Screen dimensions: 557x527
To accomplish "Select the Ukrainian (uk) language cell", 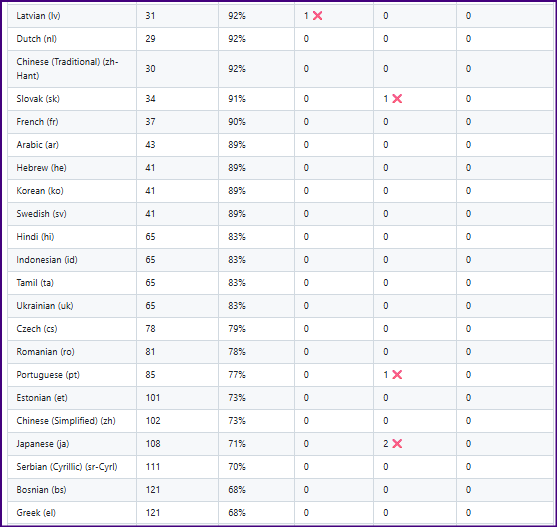I will [x=72, y=306].
